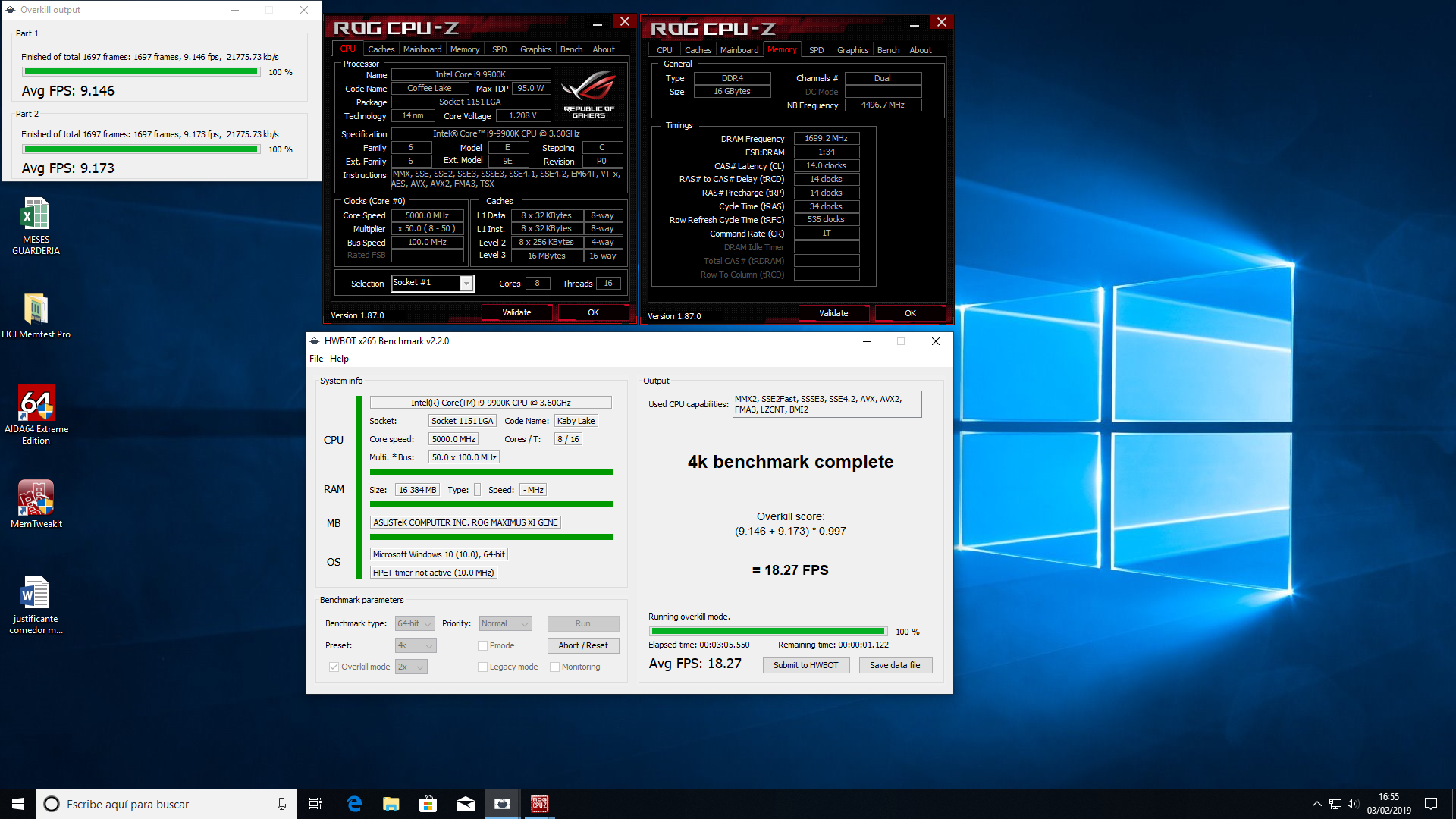Click ROG CPU-Z icon in taskbar
Viewport: 1456px width, 819px height.
[539, 804]
